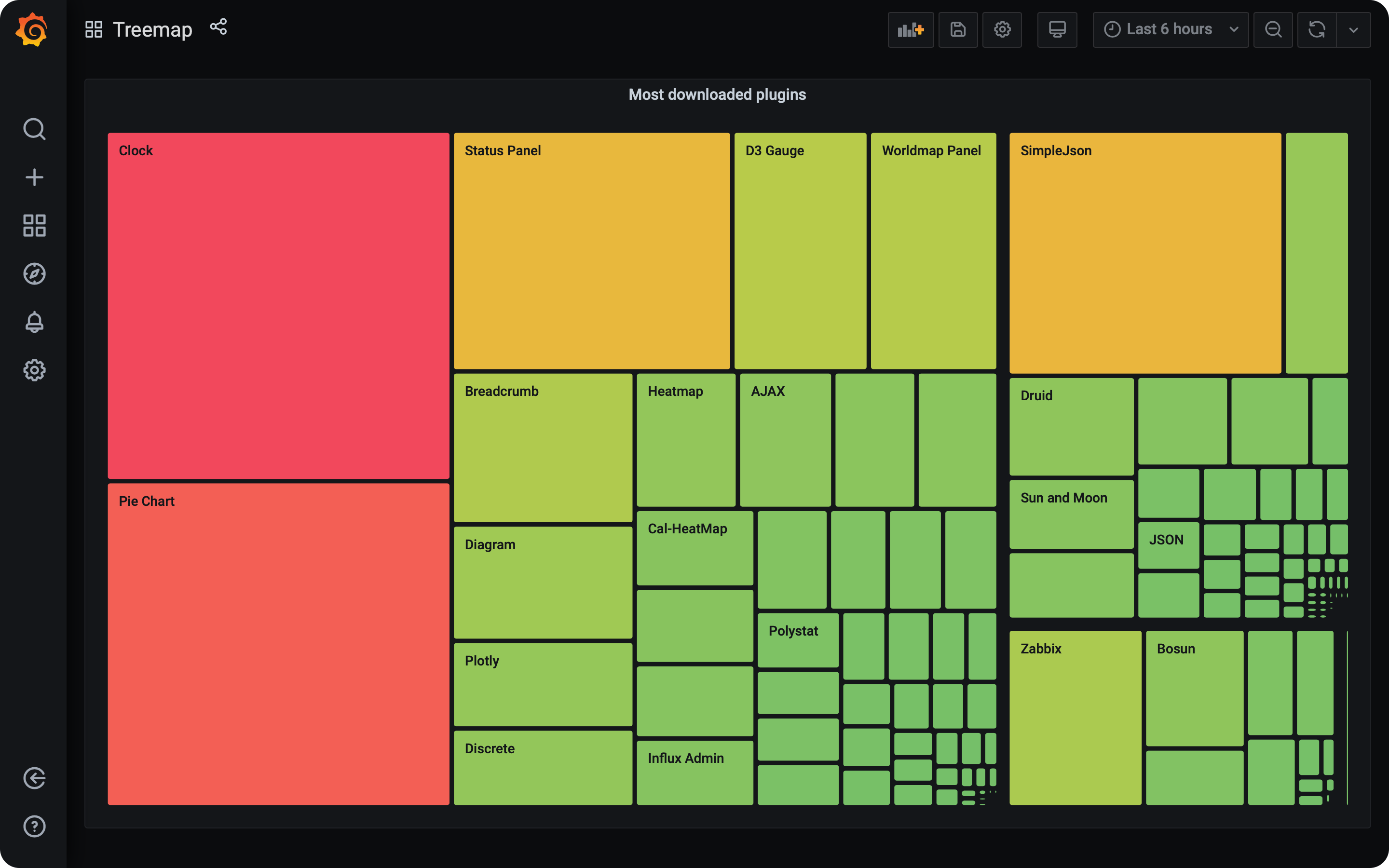This screenshot has height=868, width=1389.
Task: Click the Sign in arrow icon
Action: click(x=34, y=779)
